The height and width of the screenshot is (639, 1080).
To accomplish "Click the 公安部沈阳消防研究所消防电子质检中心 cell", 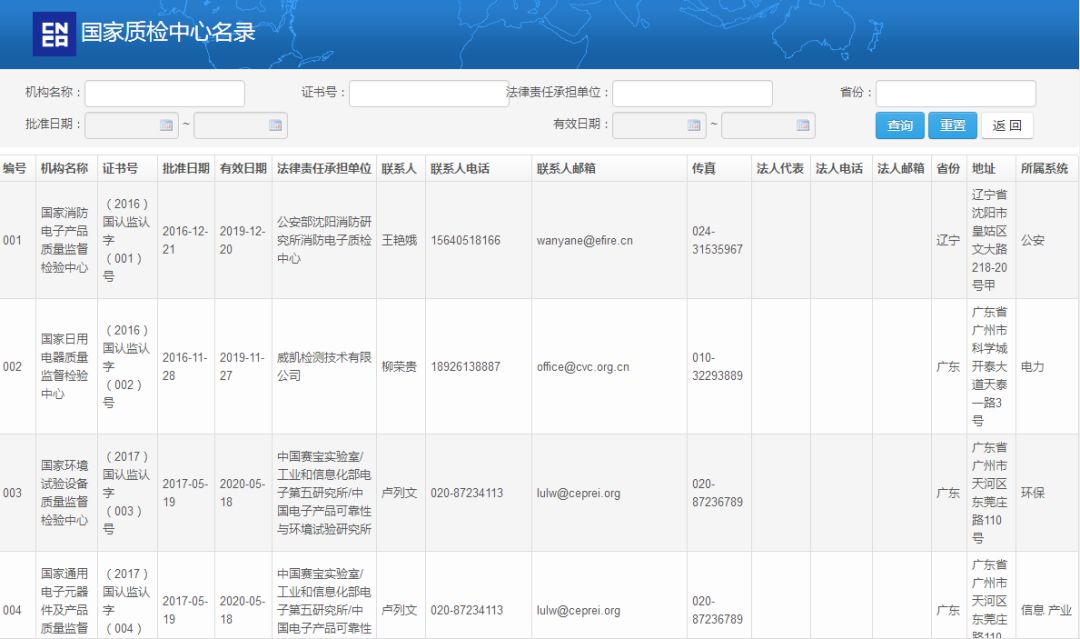I will (x=324, y=240).
